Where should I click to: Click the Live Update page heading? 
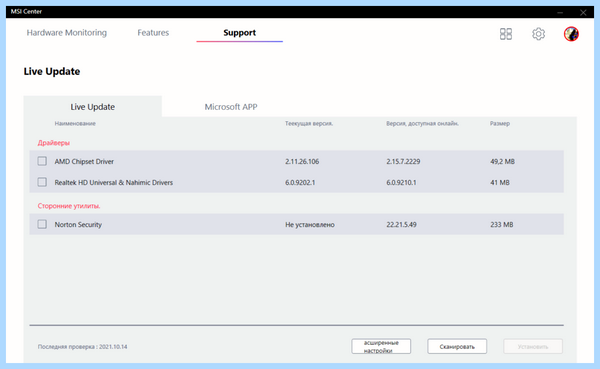click(52, 72)
